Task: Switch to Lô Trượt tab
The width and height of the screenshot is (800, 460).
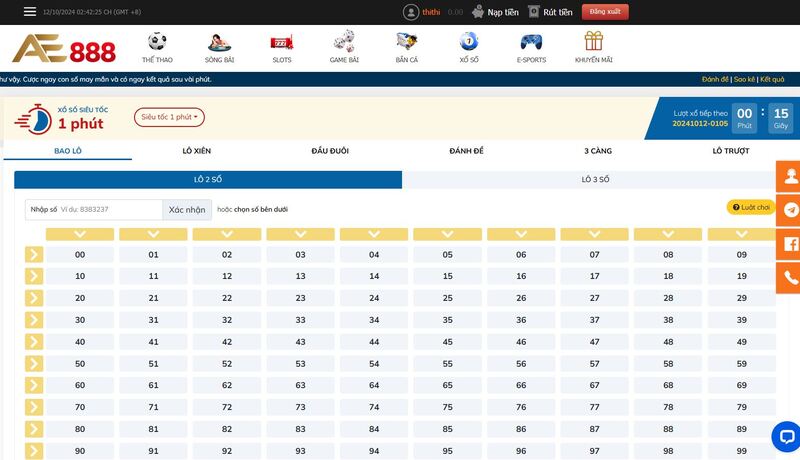Action: pos(731,151)
